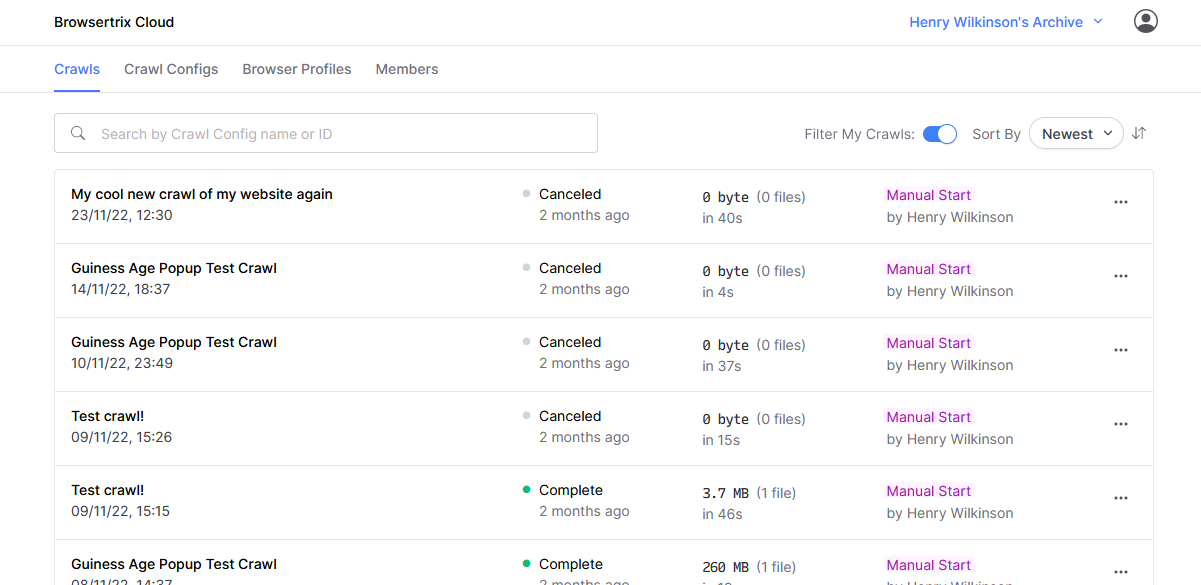The height and width of the screenshot is (585, 1201).
Task: Open the Browser Profiles tab
Action: (x=297, y=68)
